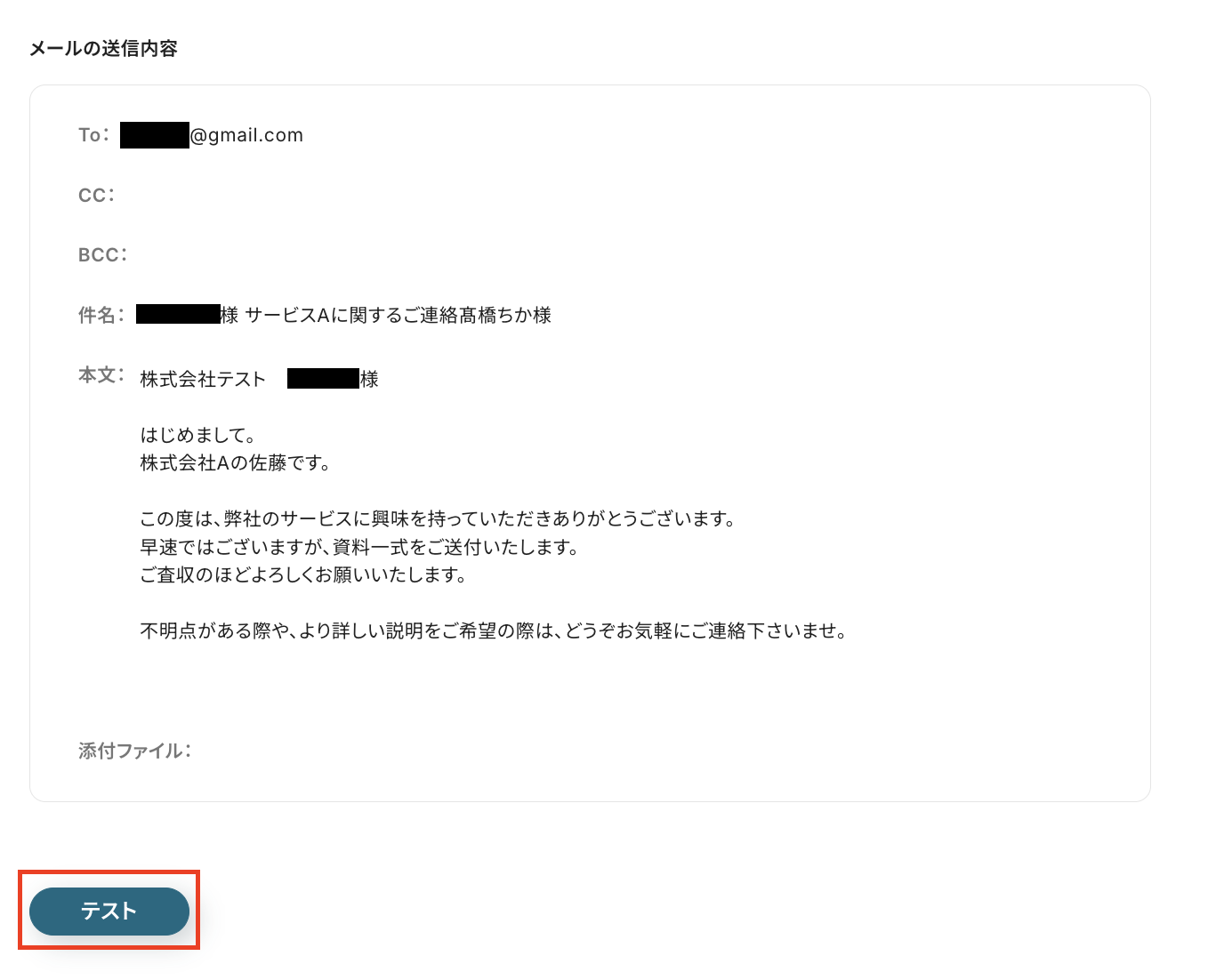This screenshot has height=980, width=1208.
Task: Select line starting この度は、弊社のサービス
Action: click(x=439, y=519)
